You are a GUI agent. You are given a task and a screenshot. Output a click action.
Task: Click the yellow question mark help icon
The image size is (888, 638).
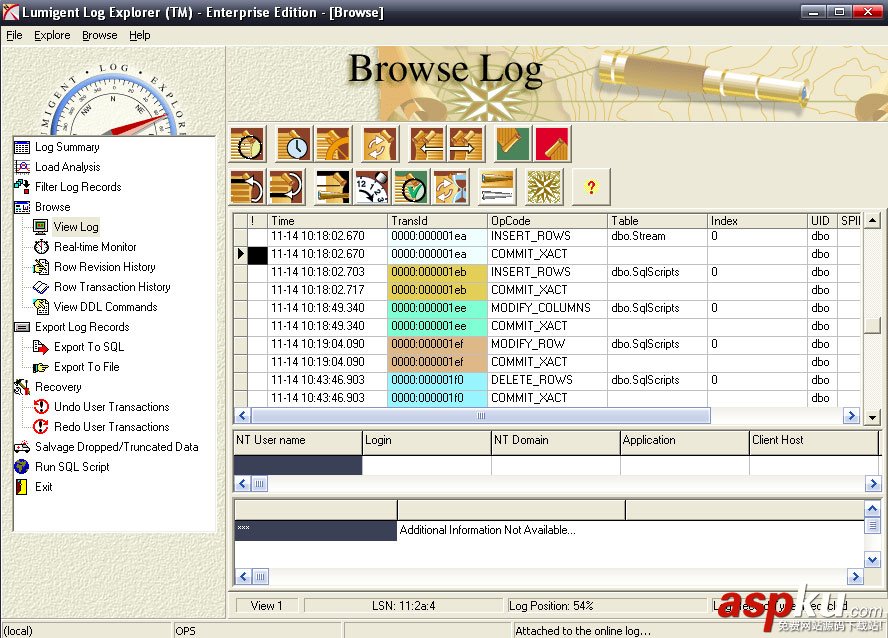pos(591,187)
